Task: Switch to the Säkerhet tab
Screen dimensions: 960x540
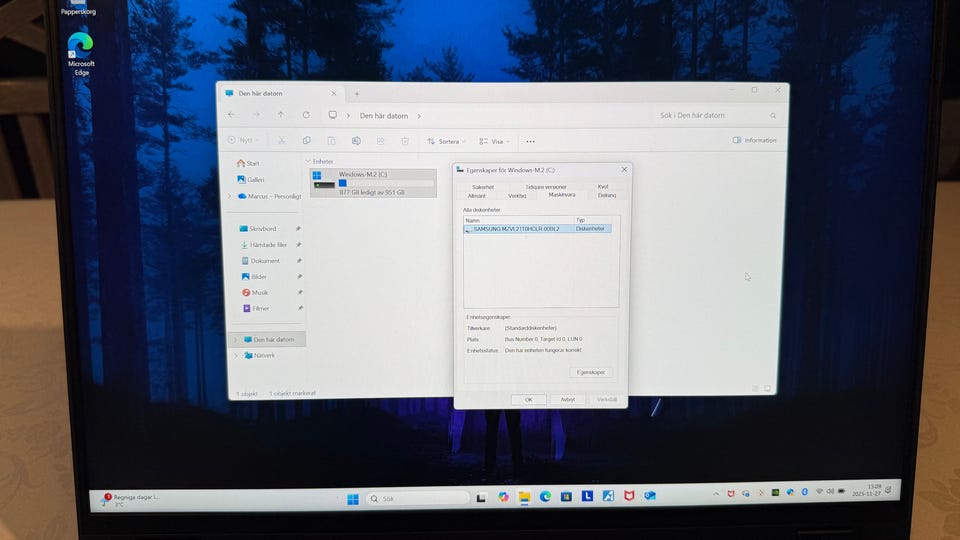Action: pyautogui.click(x=483, y=187)
